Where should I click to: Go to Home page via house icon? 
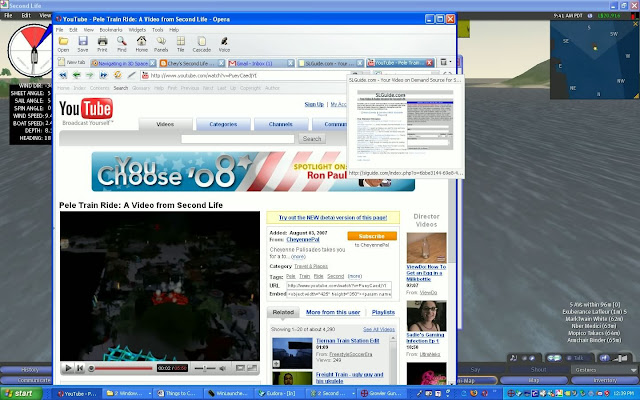point(141,44)
